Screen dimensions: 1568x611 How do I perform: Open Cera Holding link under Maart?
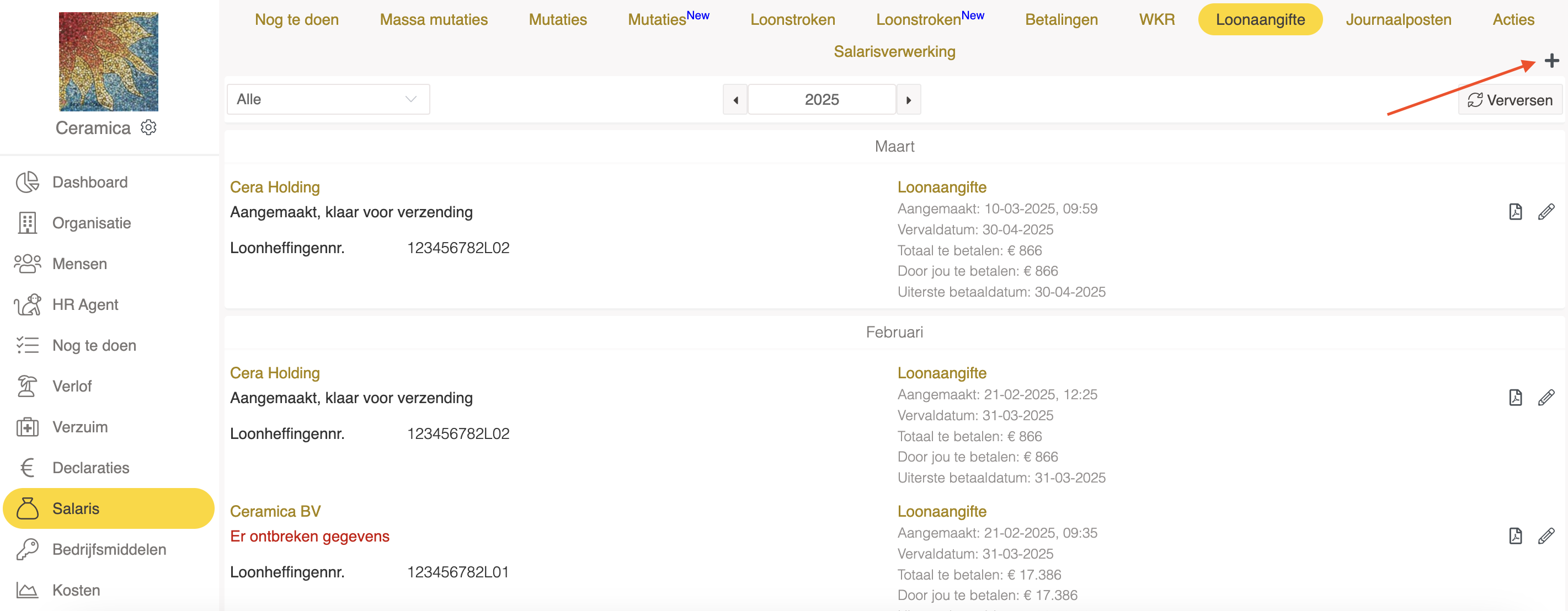pos(275,187)
